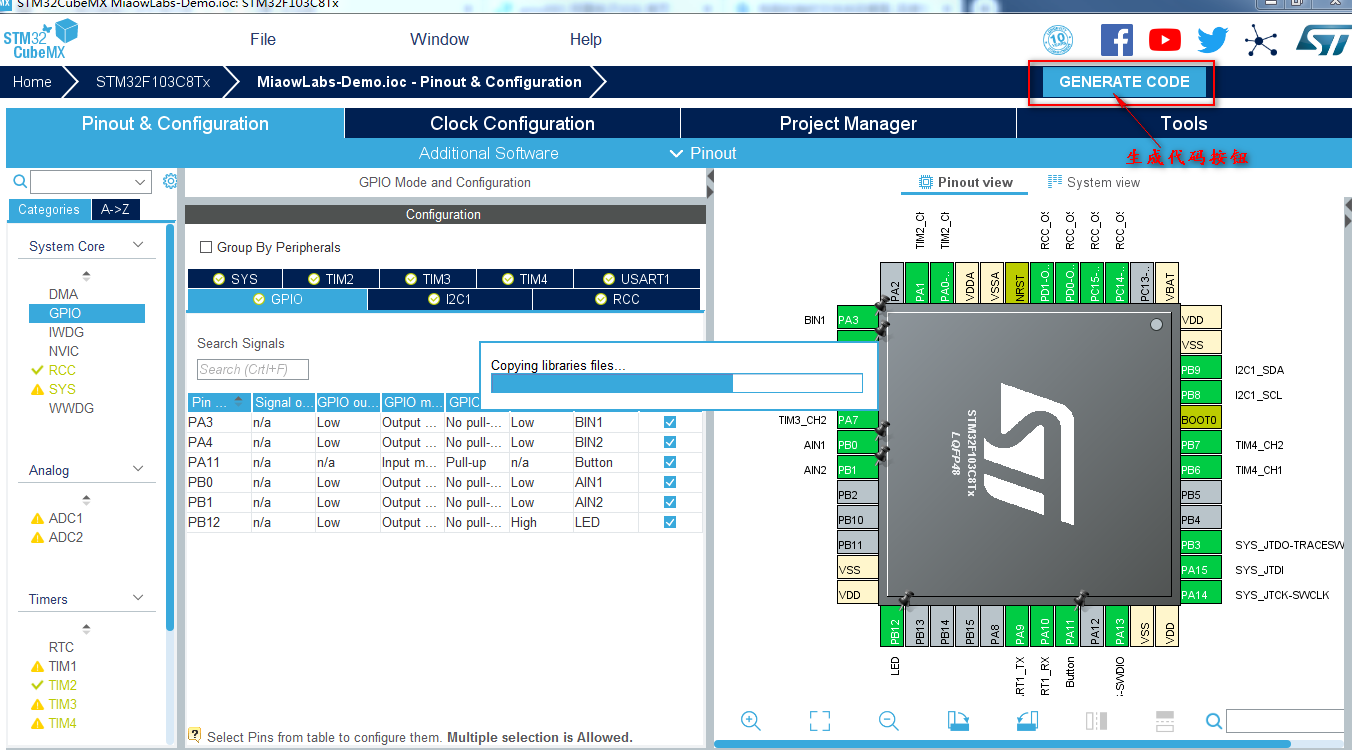Toggle the Modified checkbox for PB1
This screenshot has height=755, width=1352.
(x=670, y=502)
